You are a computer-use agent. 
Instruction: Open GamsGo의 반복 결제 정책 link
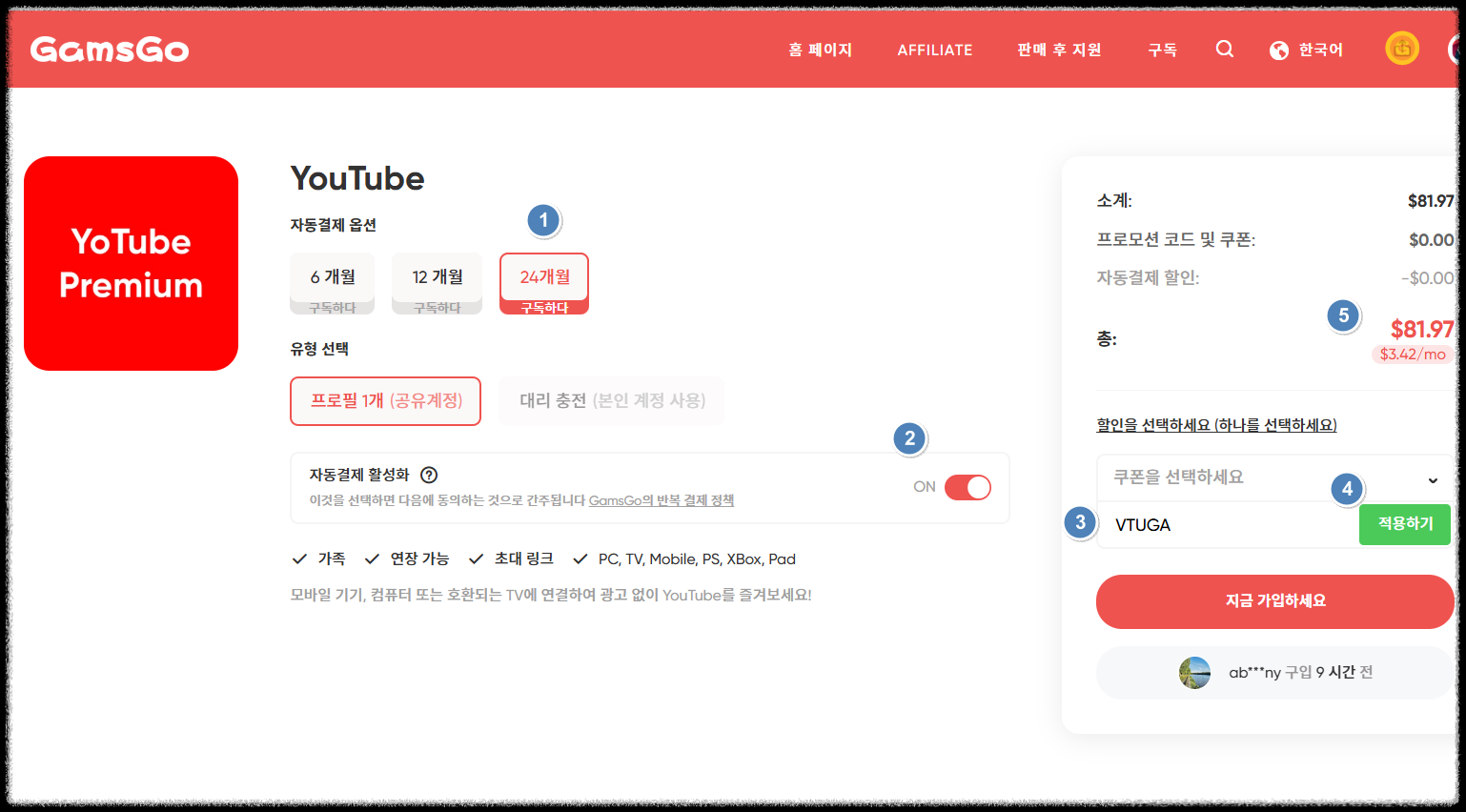pyautogui.click(x=662, y=500)
